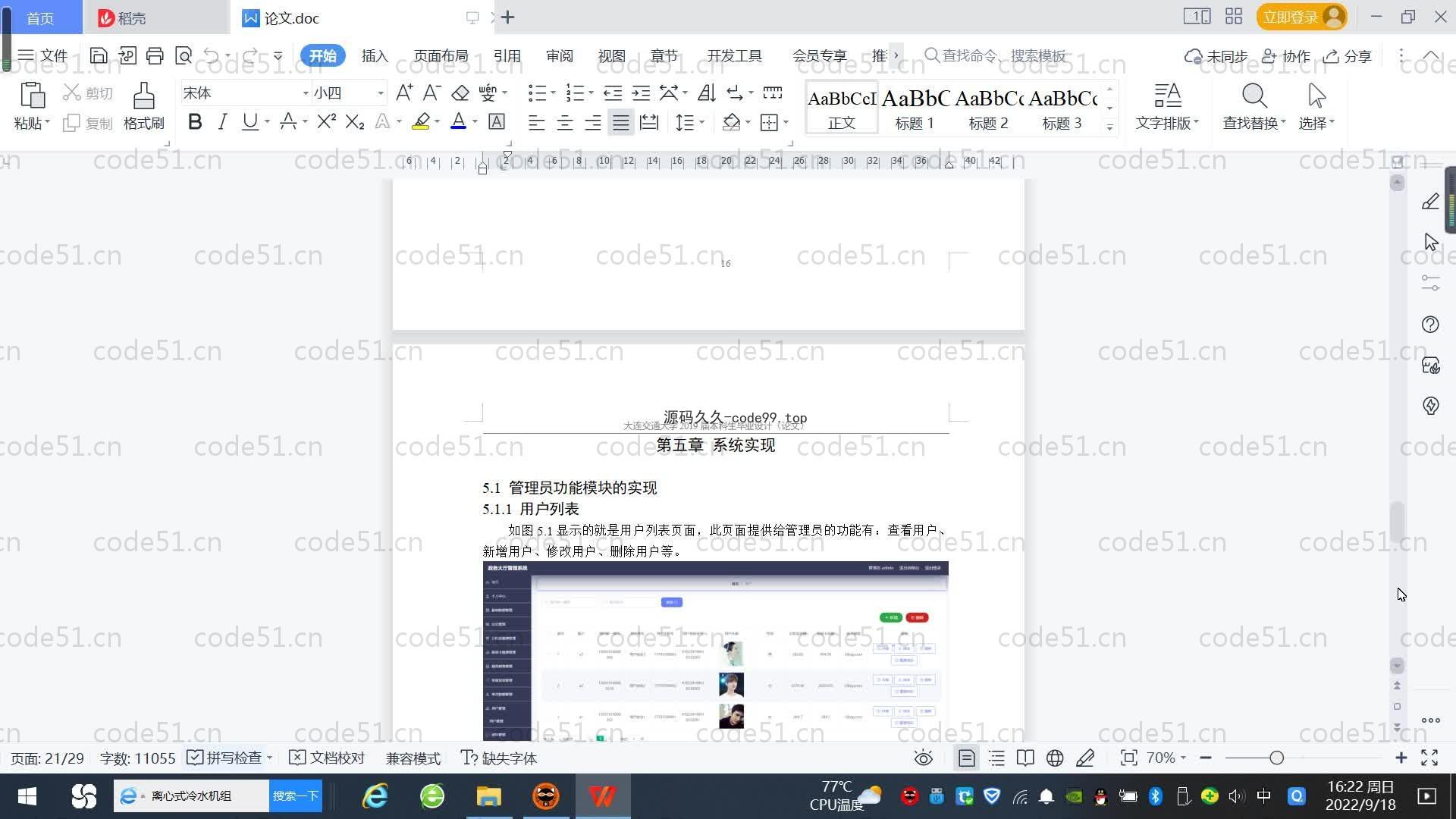
Task: Click 缺失字体 in status bar
Action: (x=499, y=758)
